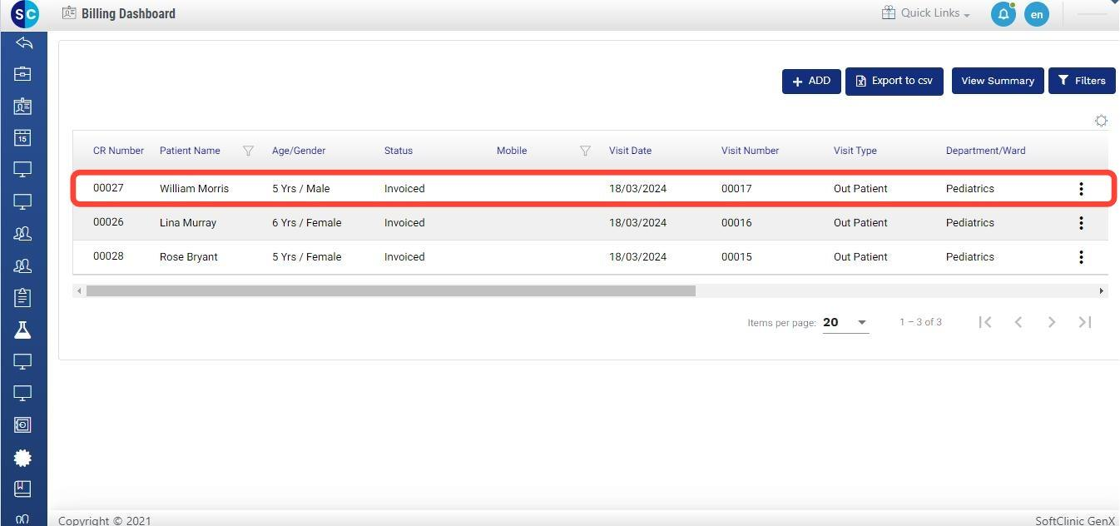Open three-dot menu for William Morris
1120x526 pixels.
(x=1080, y=189)
